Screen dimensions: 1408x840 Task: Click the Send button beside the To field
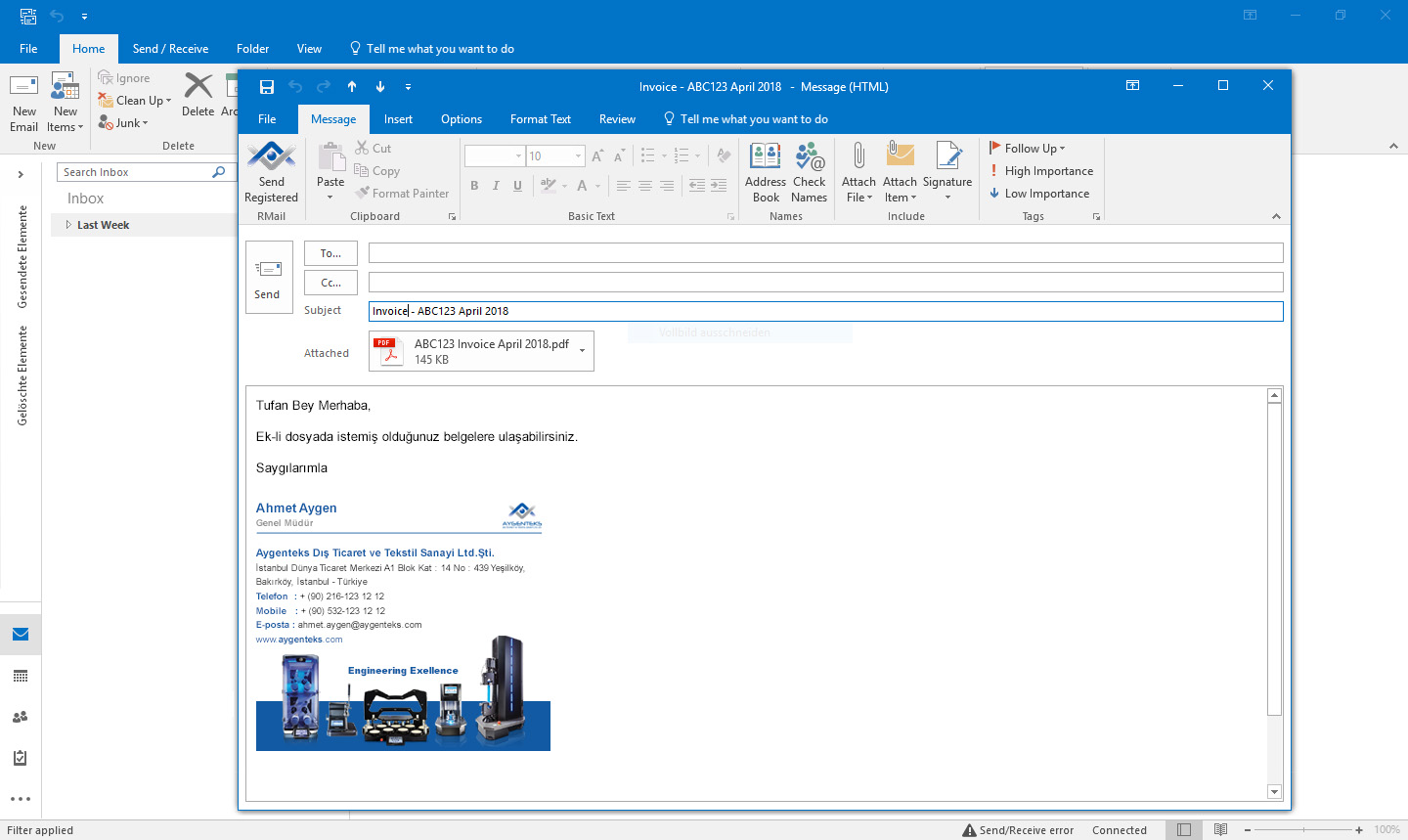tap(269, 277)
